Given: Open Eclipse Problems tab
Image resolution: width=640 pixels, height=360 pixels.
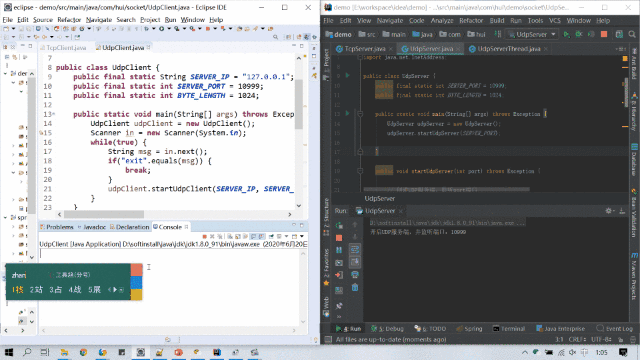Looking at the screenshot, I should (x=57, y=227).
